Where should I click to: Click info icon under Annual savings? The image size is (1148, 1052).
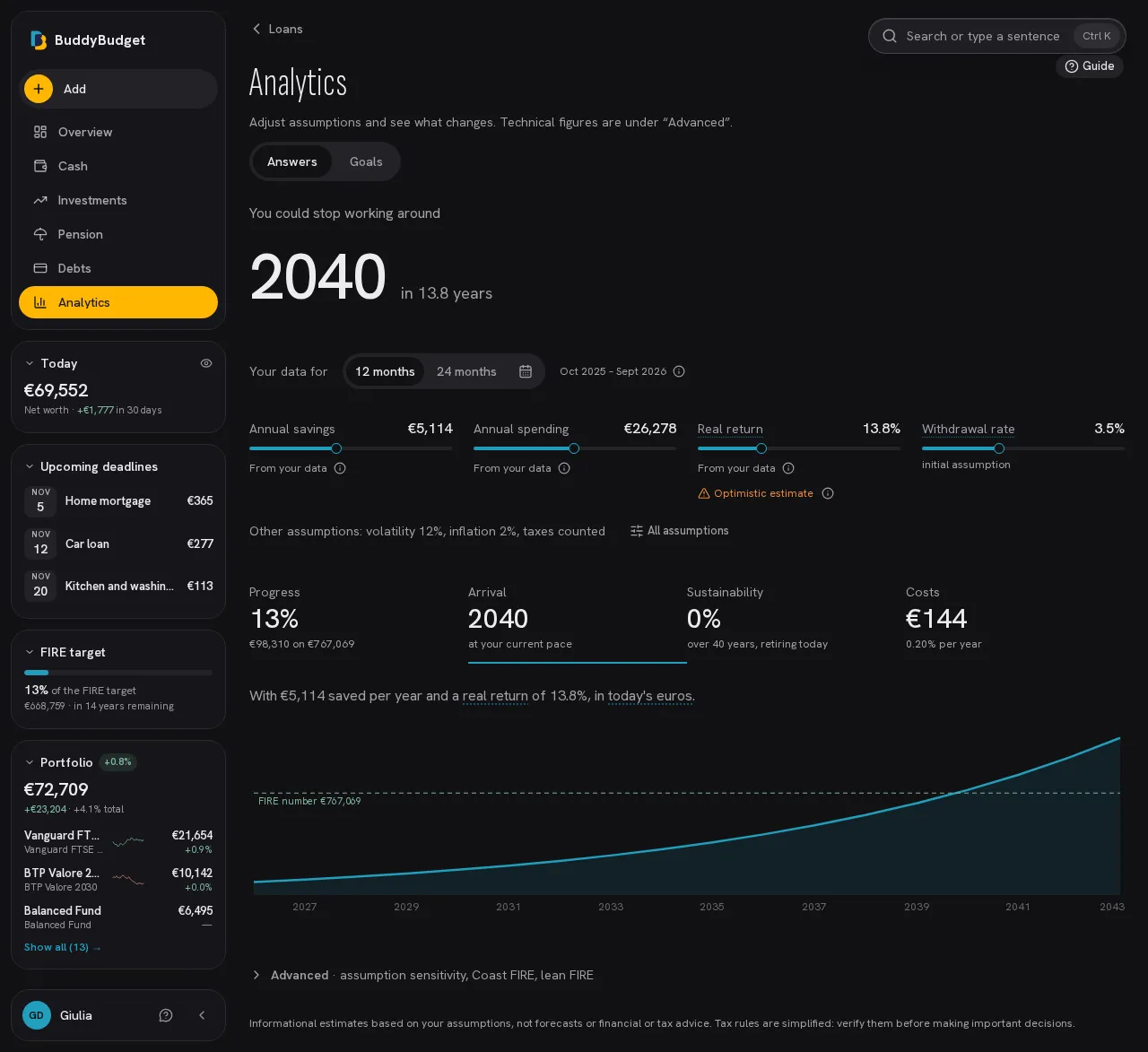pyautogui.click(x=340, y=468)
